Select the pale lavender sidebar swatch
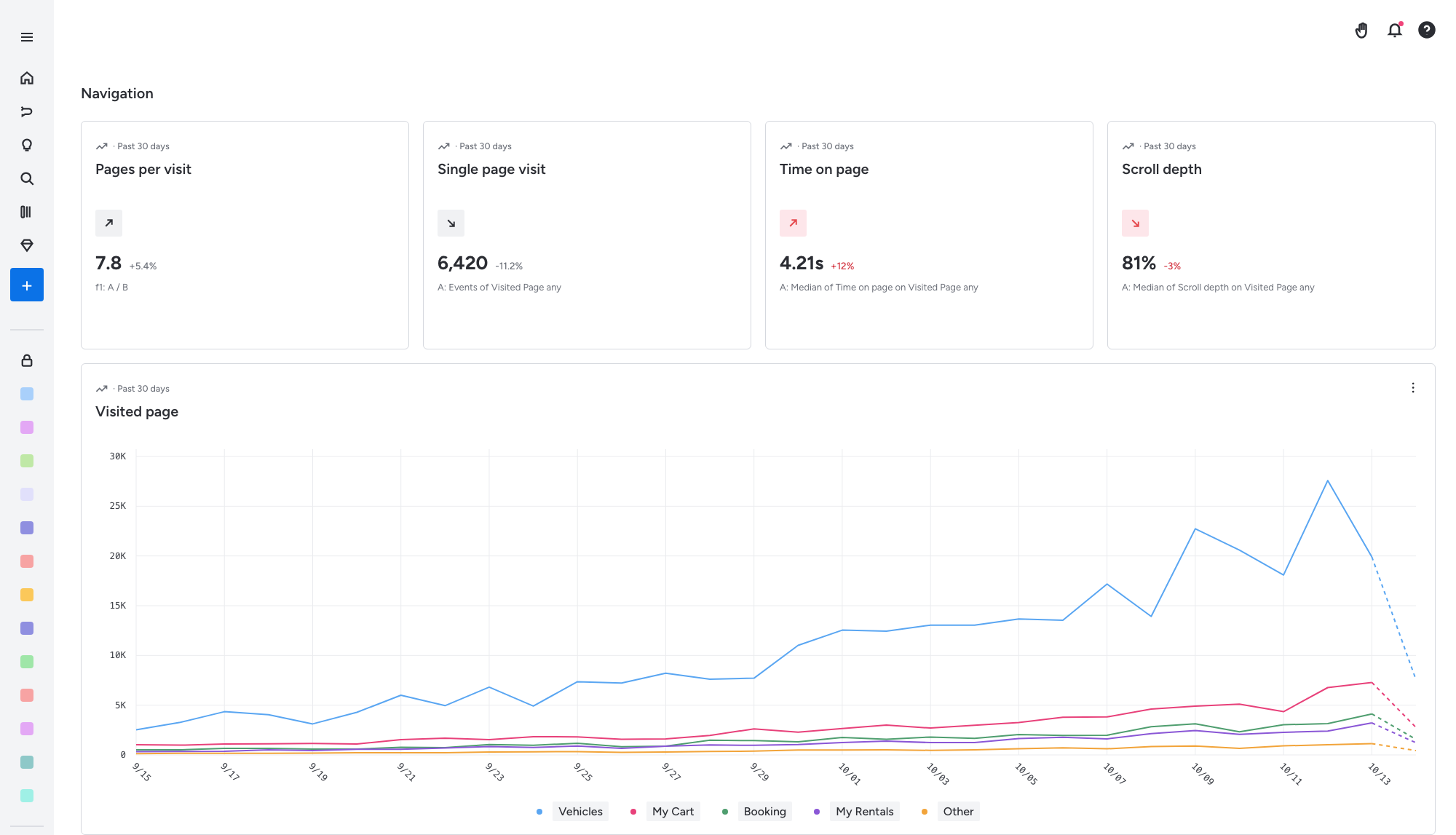The width and height of the screenshot is (1456, 835). 27,494
